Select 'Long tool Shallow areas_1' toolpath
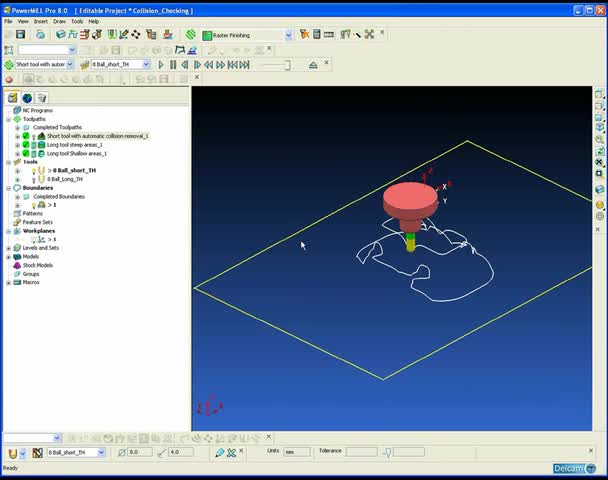This screenshot has width=608, height=480. coord(76,154)
